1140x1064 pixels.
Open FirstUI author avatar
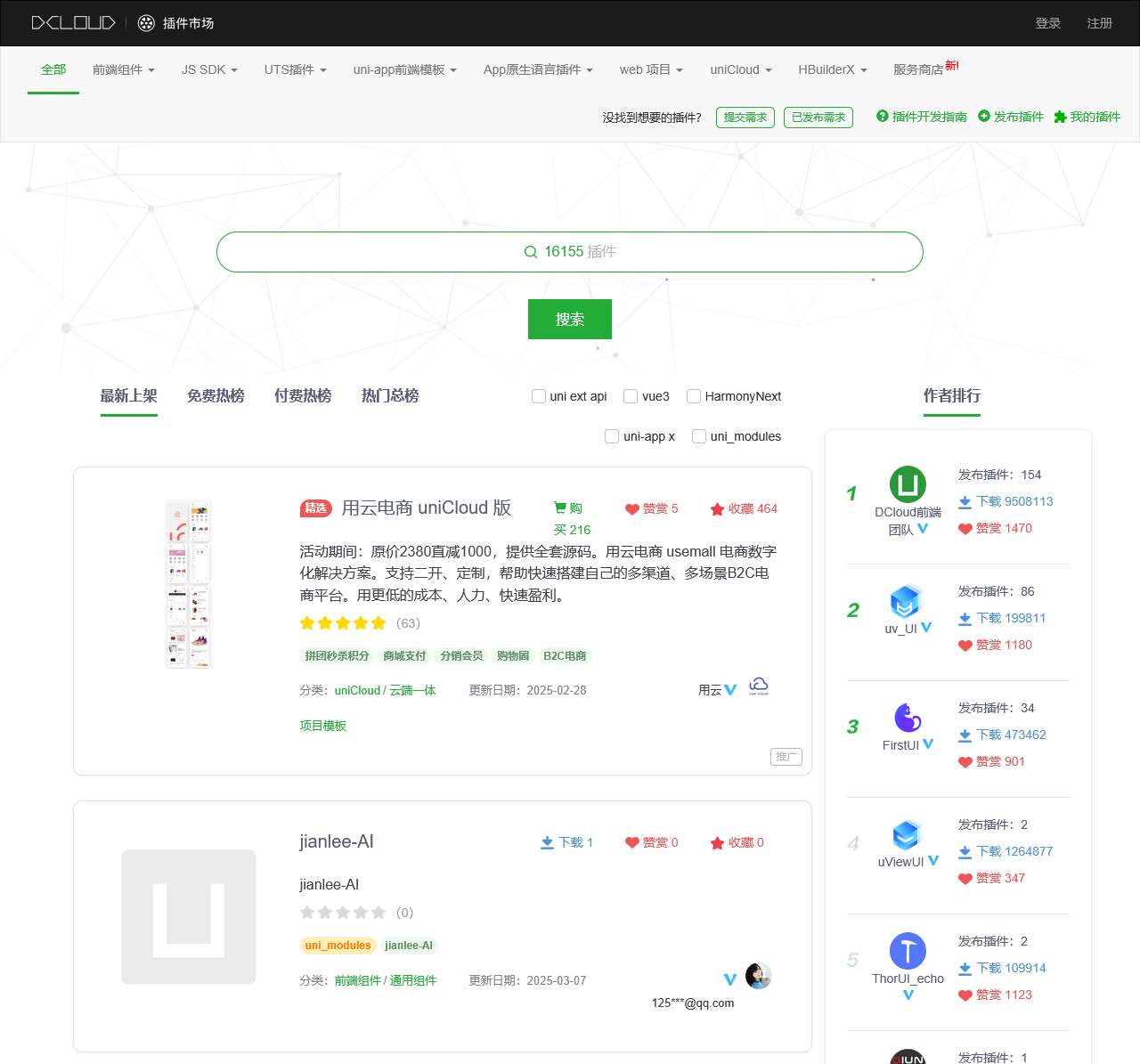click(908, 718)
